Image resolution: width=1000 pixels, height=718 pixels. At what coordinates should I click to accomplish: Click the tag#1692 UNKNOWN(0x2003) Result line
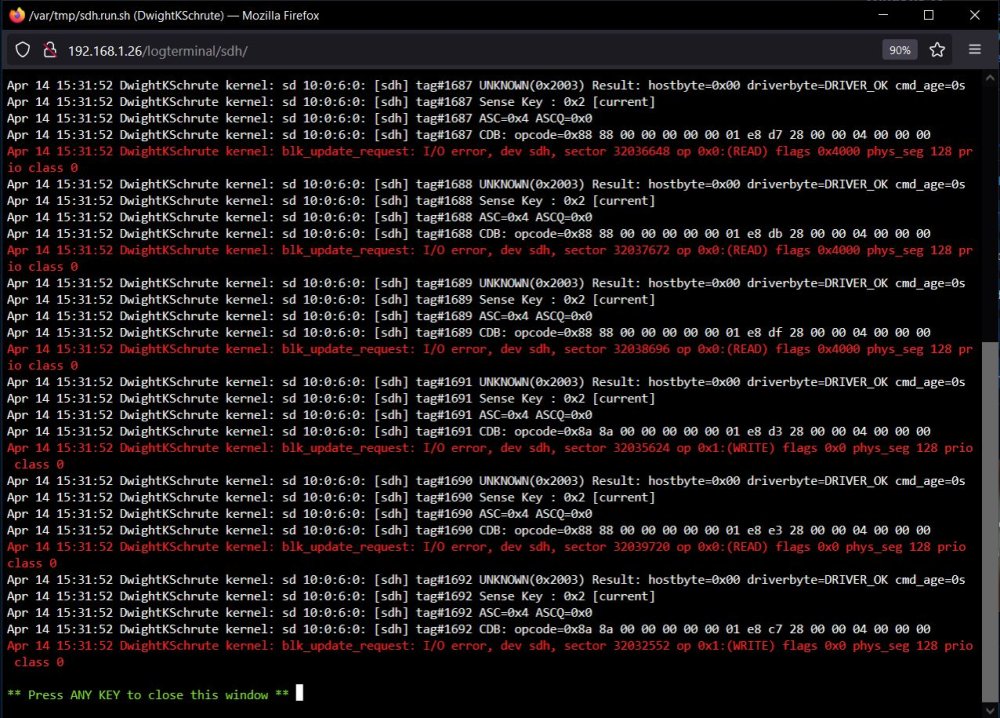tap(486, 580)
